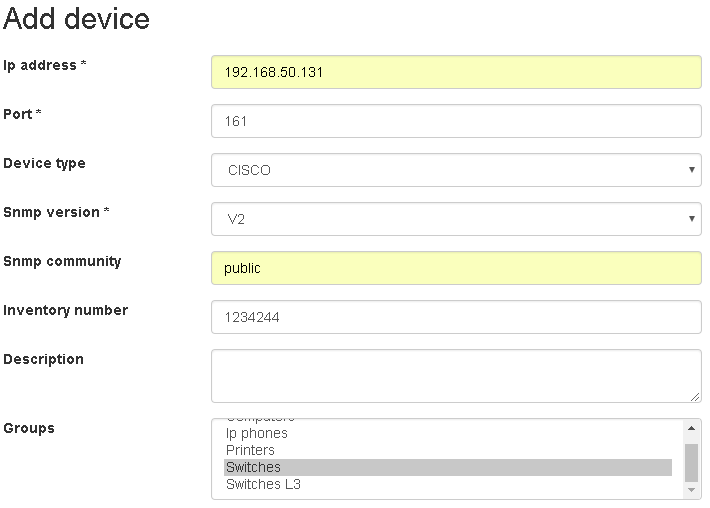Select the highlighted Switches group

click(x=254, y=467)
